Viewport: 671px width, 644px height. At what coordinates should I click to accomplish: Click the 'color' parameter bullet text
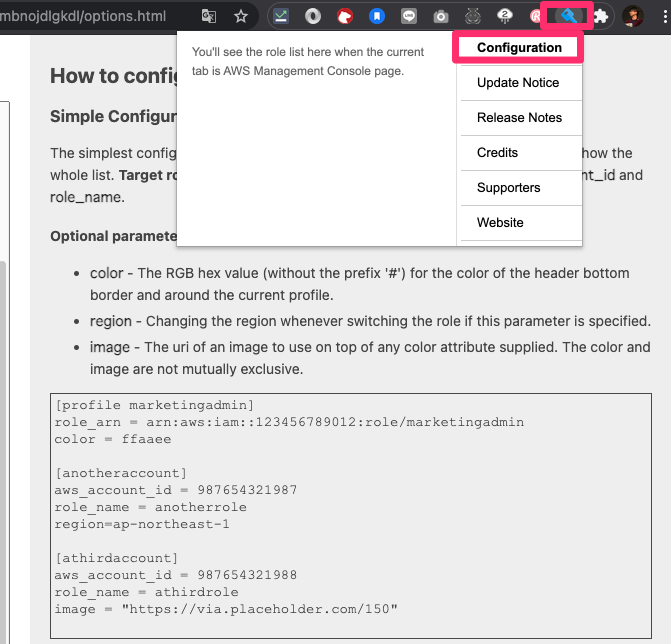359,284
